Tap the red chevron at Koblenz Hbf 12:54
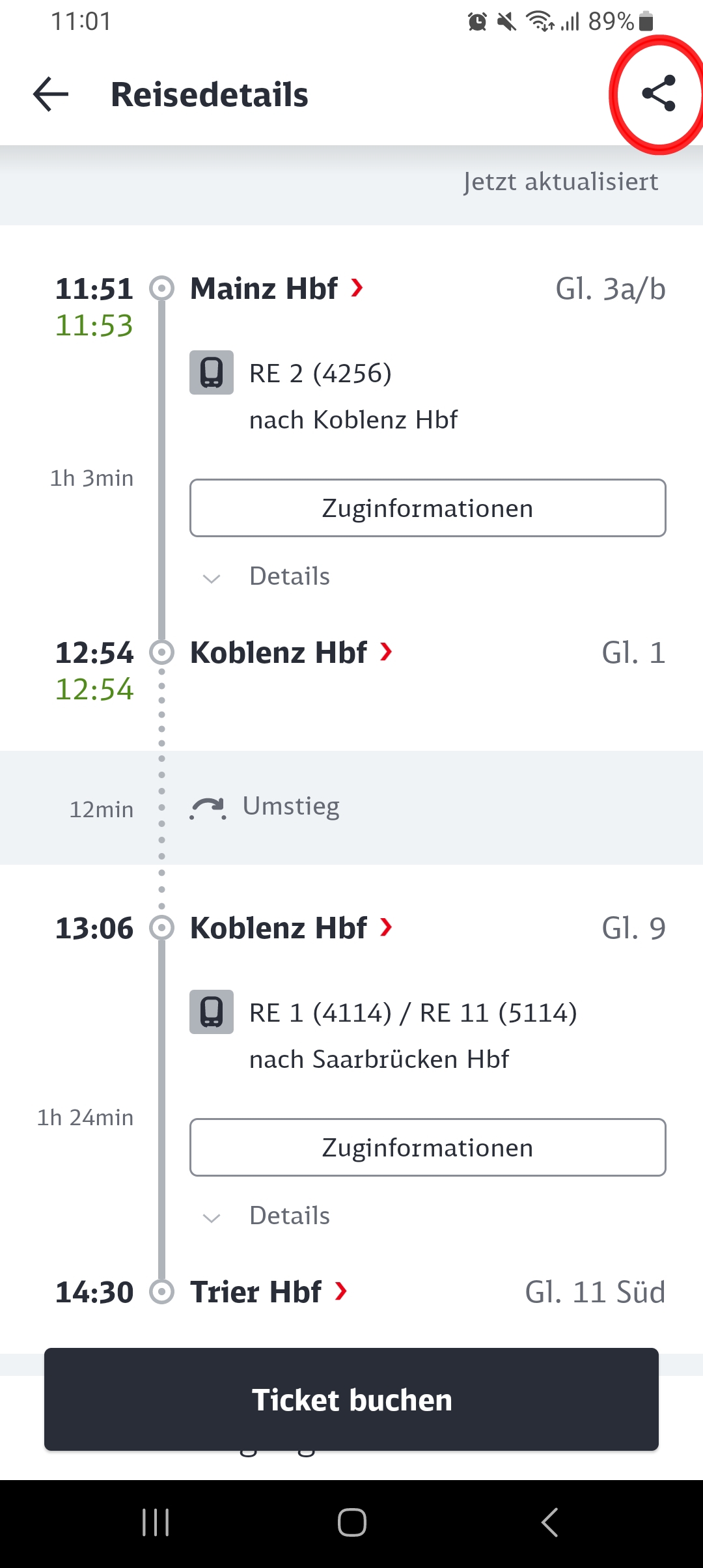 [386, 651]
